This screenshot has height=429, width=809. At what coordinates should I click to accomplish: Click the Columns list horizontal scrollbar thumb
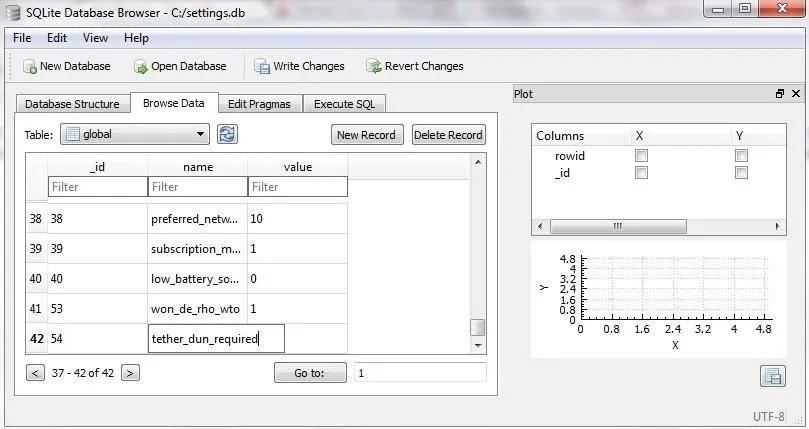(x=618, y=226)
